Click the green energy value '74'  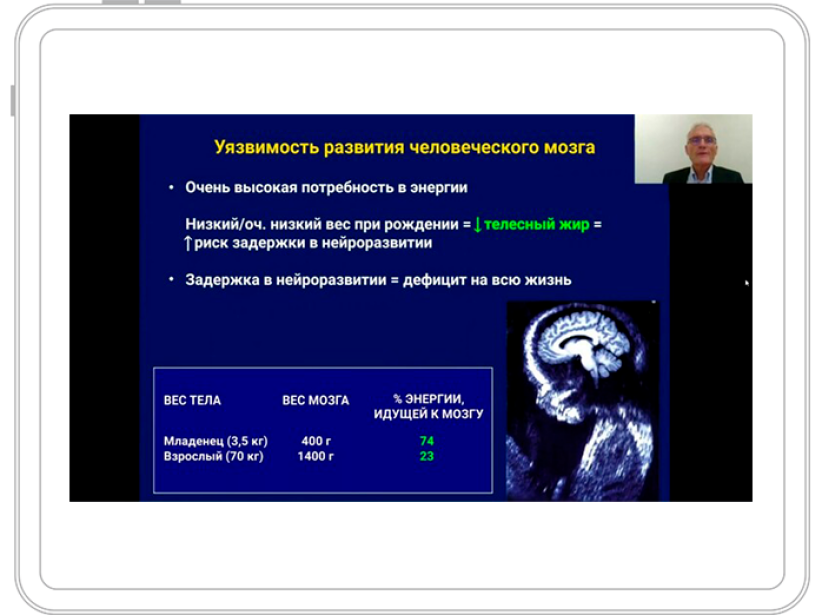[427, 441]
